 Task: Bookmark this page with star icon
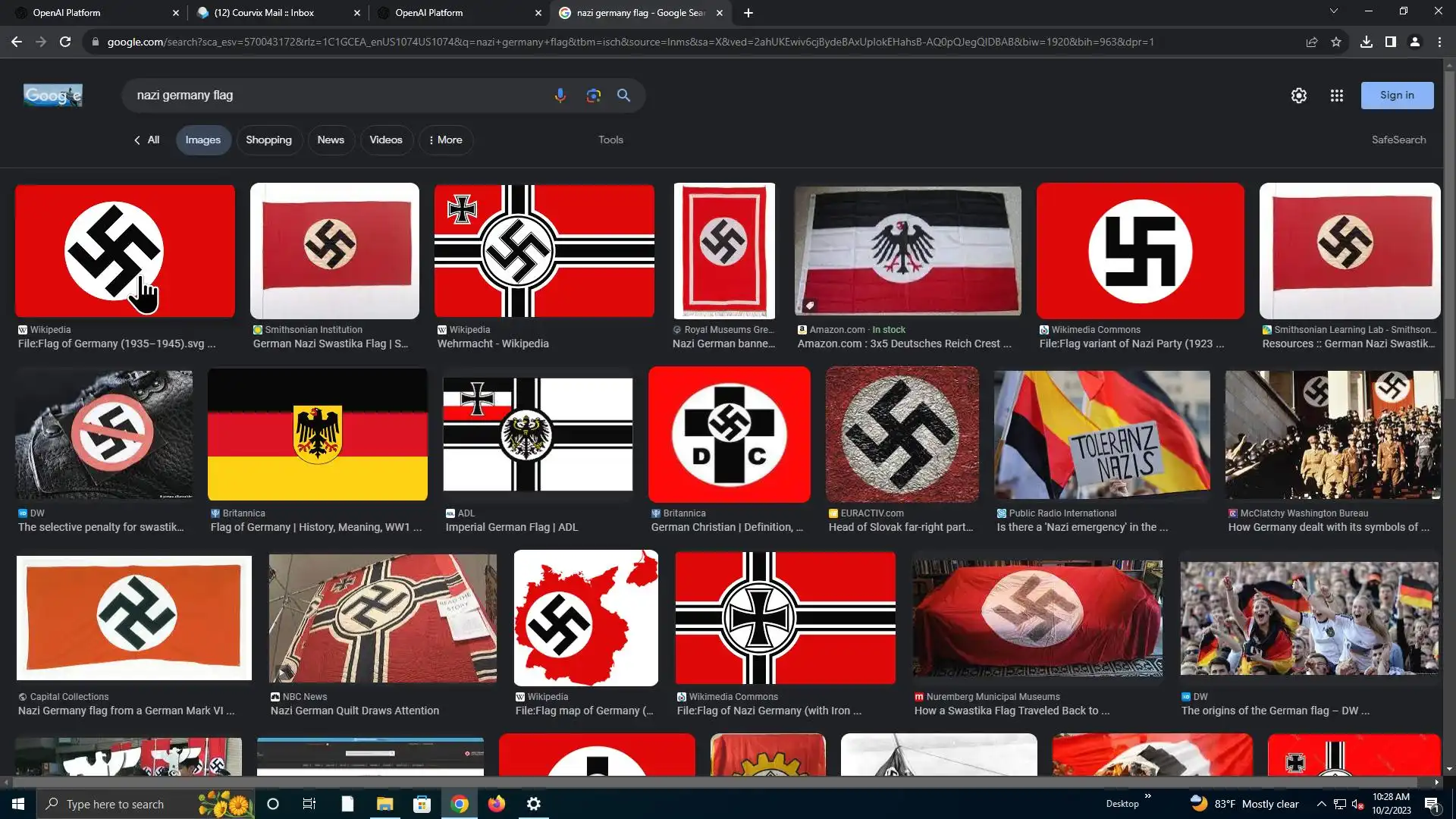tap(1336, 42)
